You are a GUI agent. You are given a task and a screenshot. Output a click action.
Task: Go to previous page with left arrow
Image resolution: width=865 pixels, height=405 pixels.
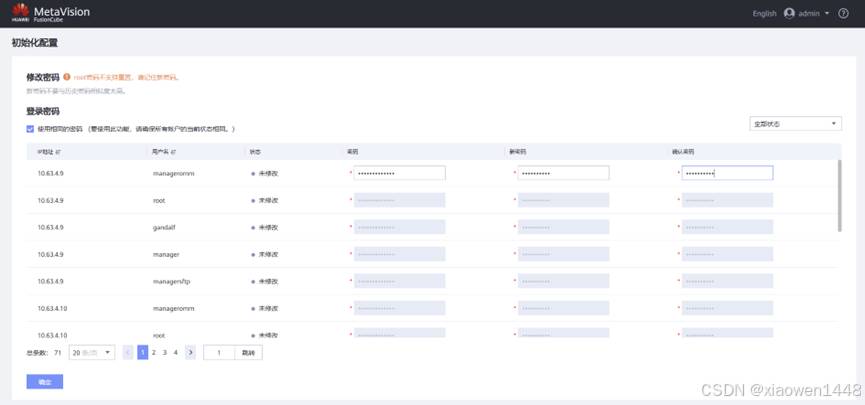click(128, 353)
